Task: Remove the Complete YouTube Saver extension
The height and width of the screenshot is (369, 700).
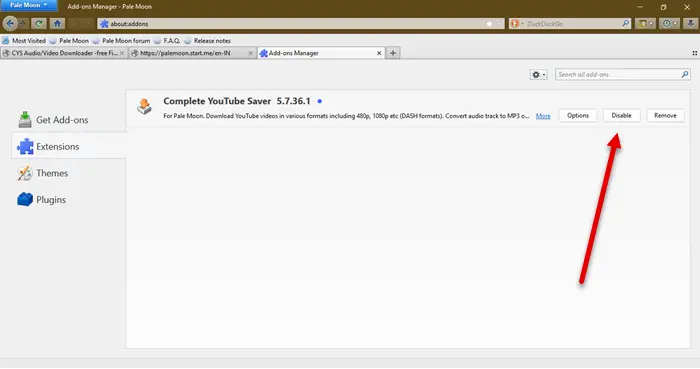Action: point(665,116)
